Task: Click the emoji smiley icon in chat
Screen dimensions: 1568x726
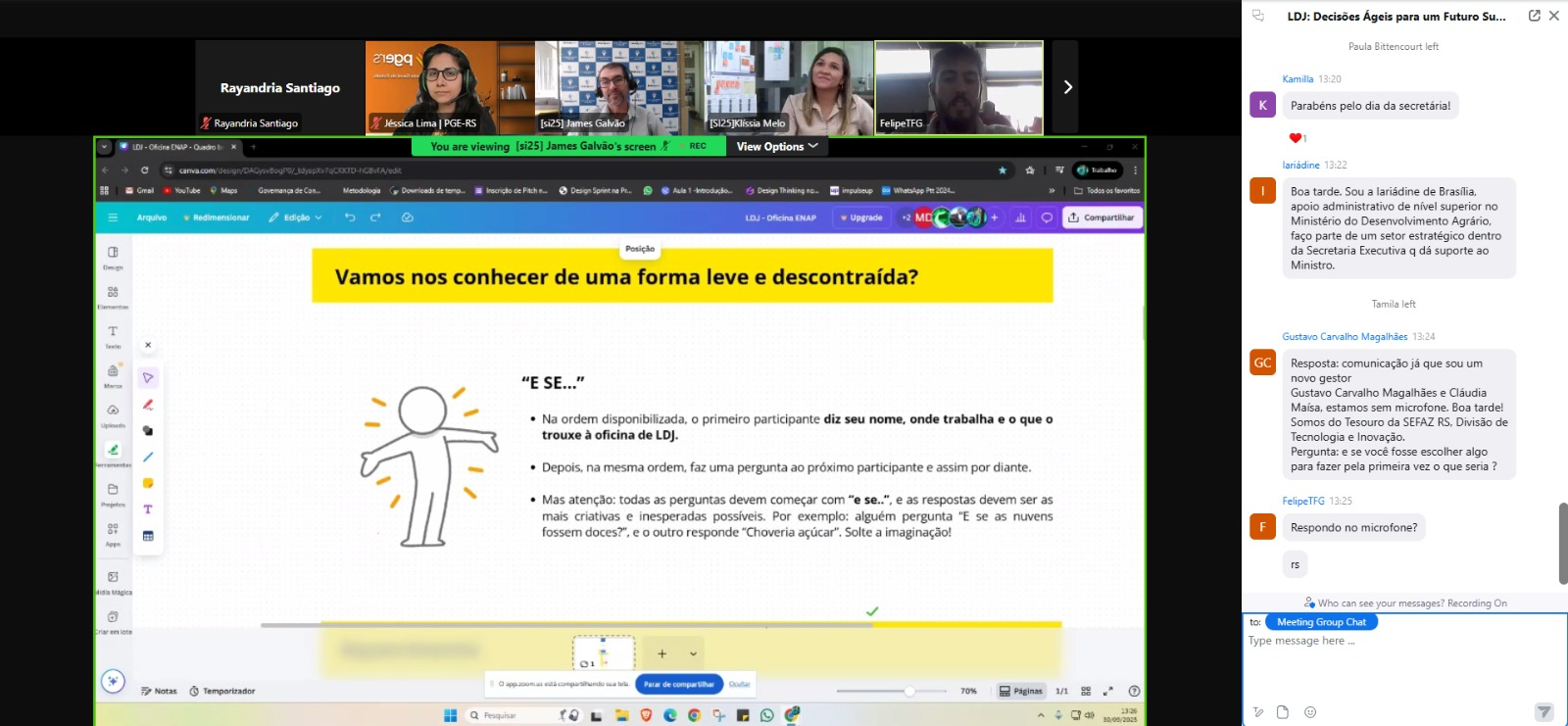Action: (1310, 712)
